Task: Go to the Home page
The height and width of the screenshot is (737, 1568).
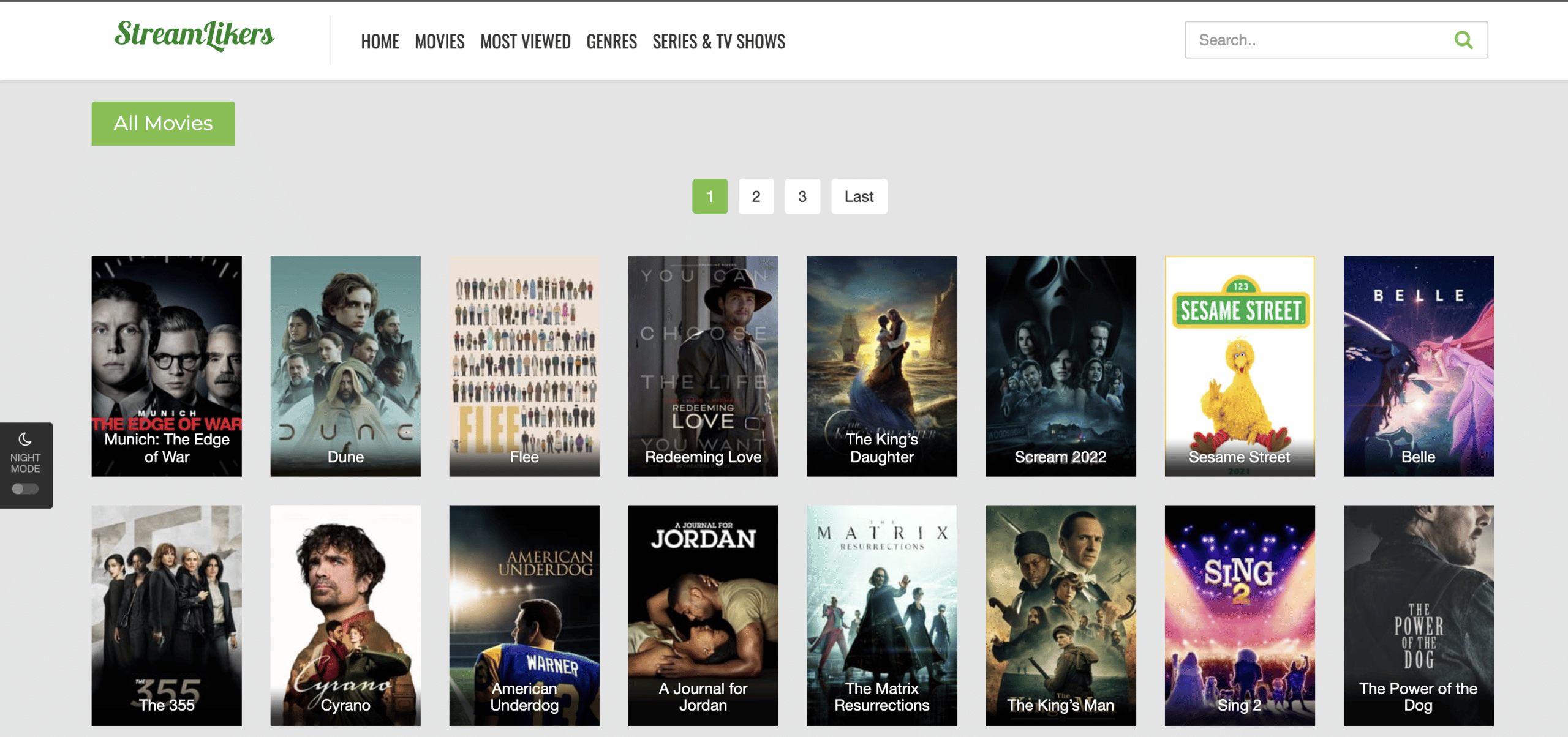Action: [x=380, y=42]
